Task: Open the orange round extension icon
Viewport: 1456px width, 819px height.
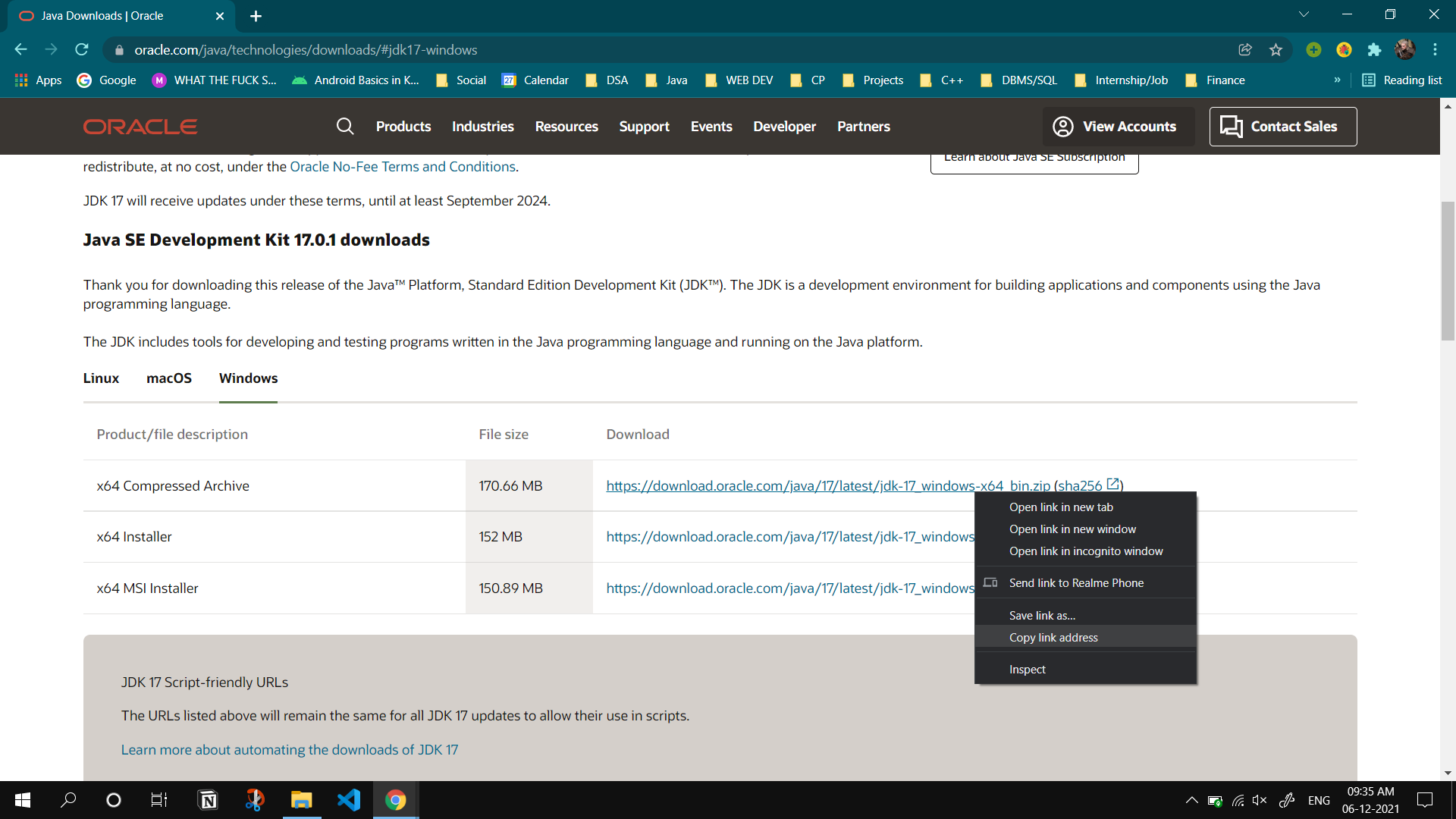Action: (x=1344, y=49)
